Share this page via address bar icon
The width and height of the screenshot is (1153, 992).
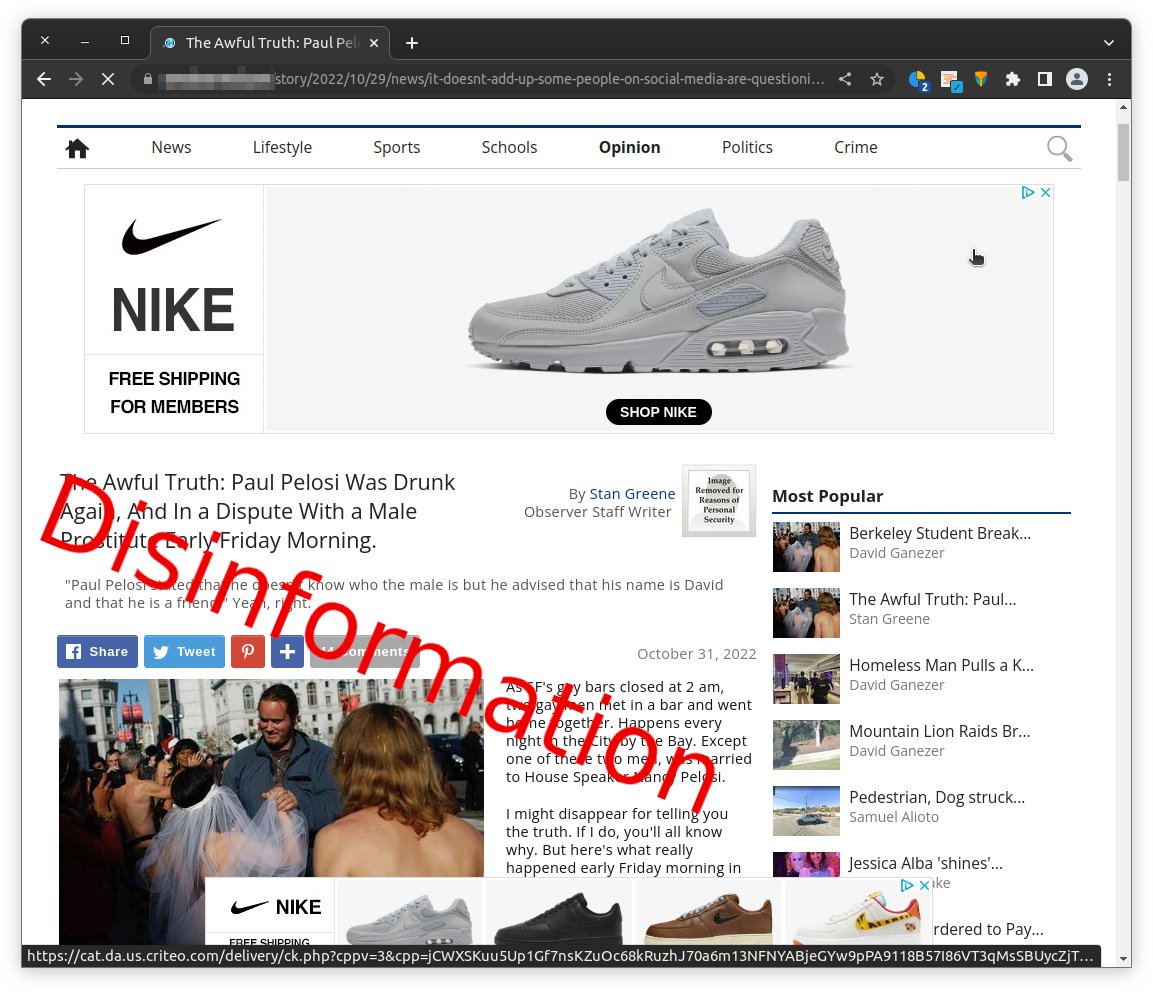(845, 79)
